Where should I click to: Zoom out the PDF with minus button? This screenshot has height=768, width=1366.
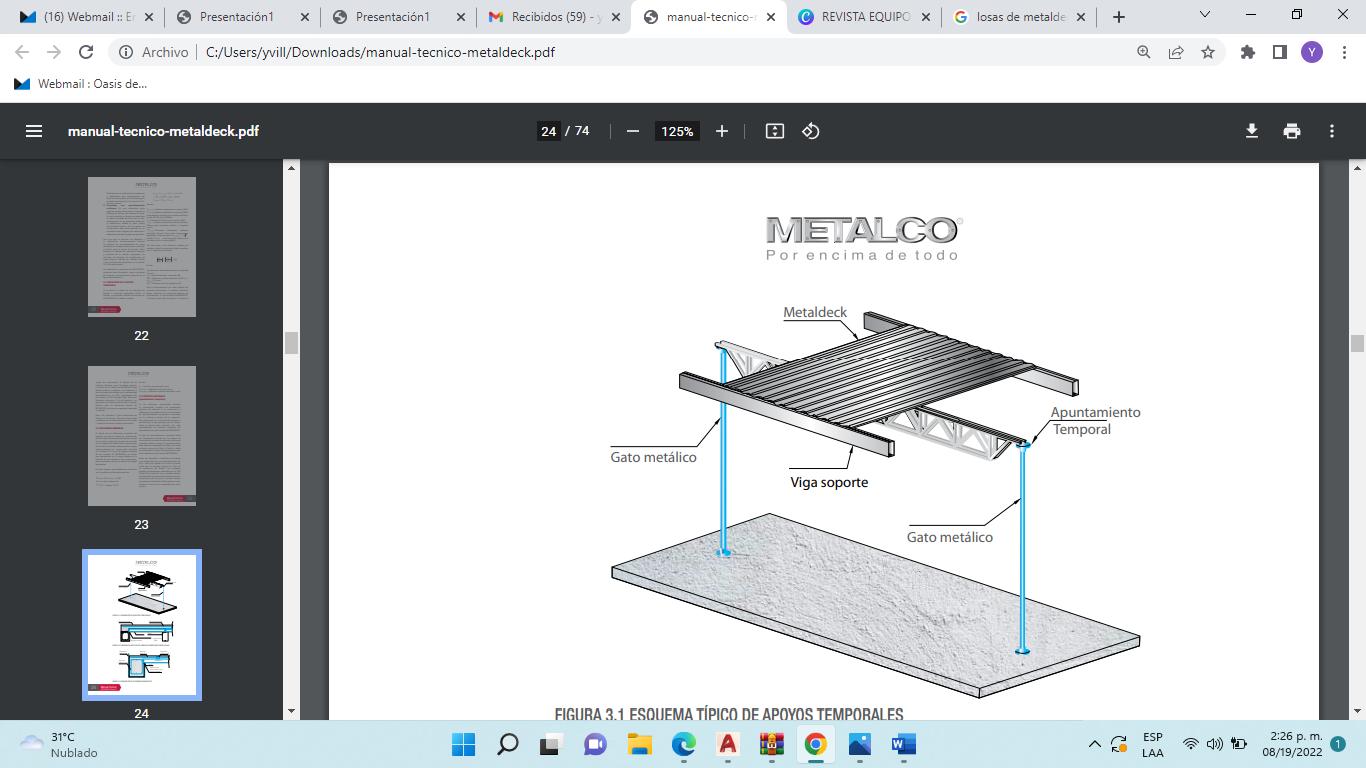(632, 131)
